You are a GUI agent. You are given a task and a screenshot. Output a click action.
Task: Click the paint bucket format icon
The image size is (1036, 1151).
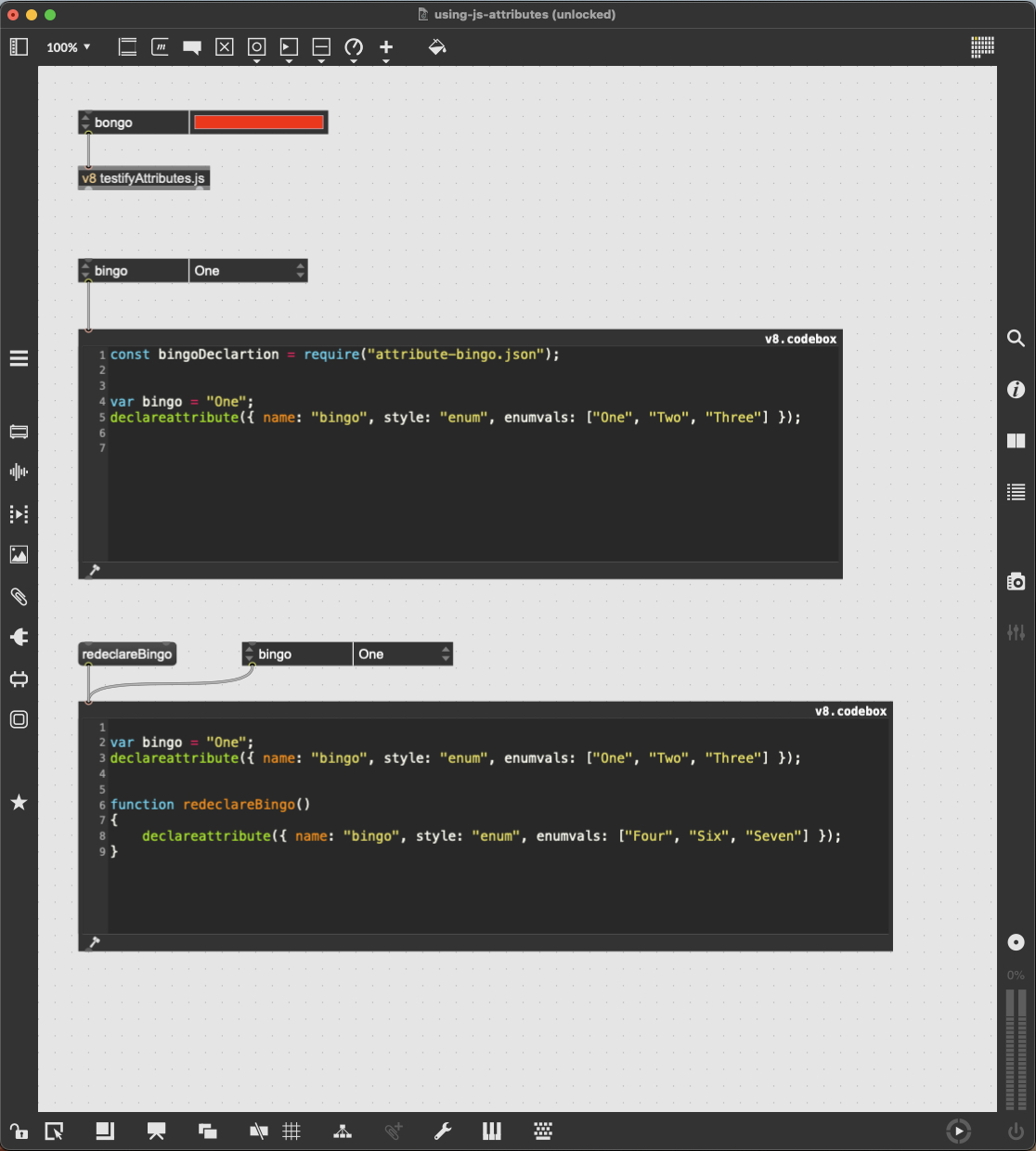tap(437, 46)
